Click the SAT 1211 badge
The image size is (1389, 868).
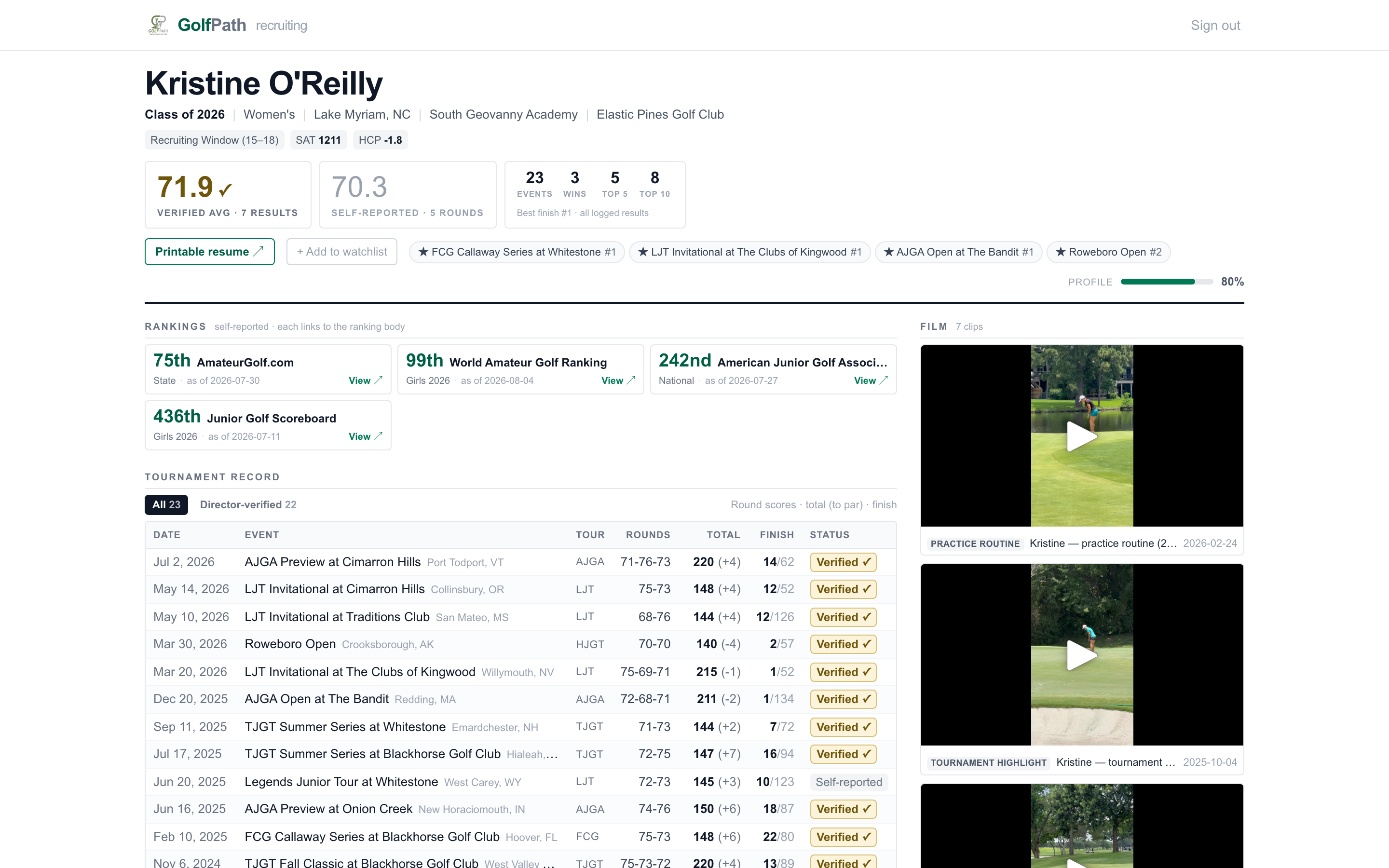(318, 140)
